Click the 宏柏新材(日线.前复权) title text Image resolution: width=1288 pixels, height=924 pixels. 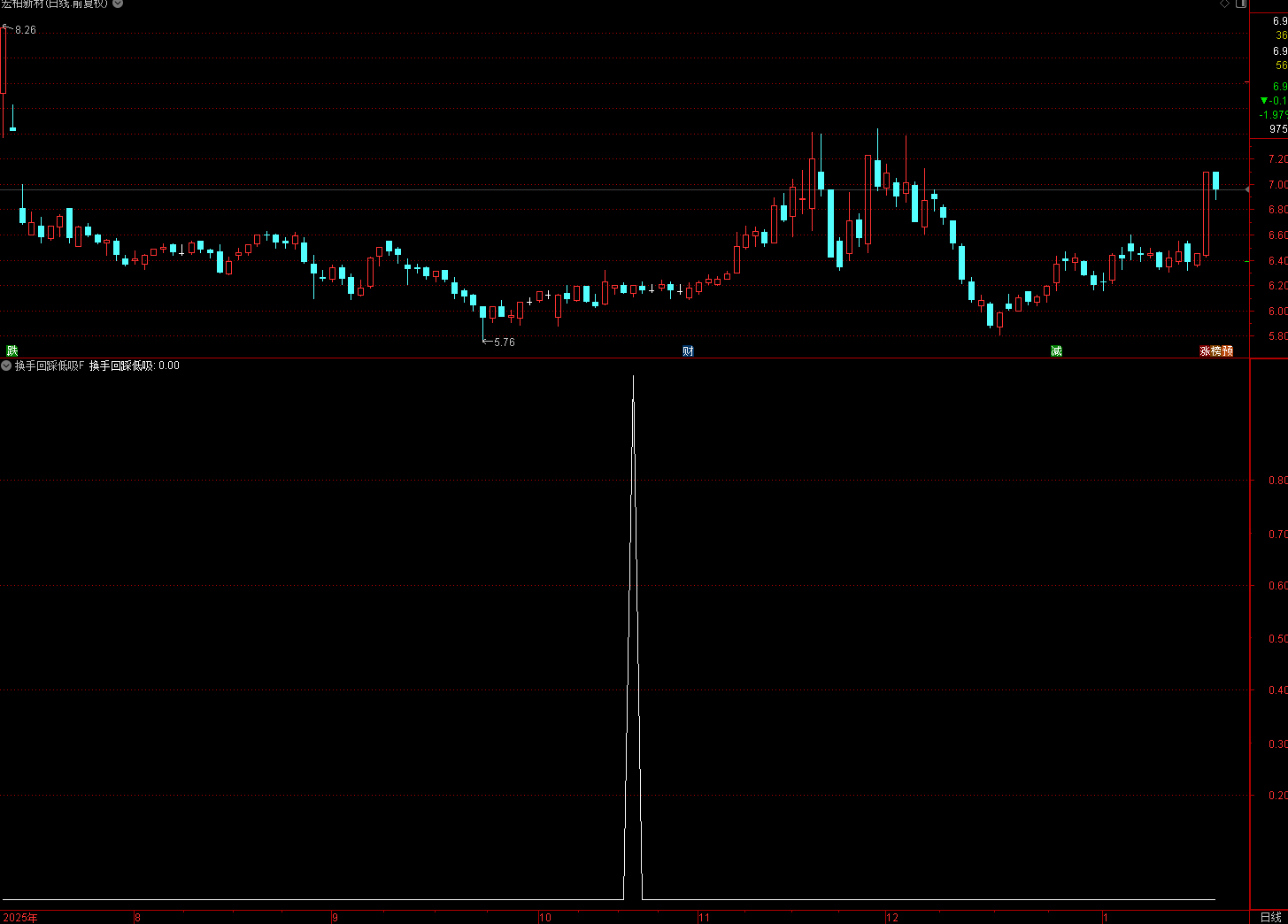point(55,4)
